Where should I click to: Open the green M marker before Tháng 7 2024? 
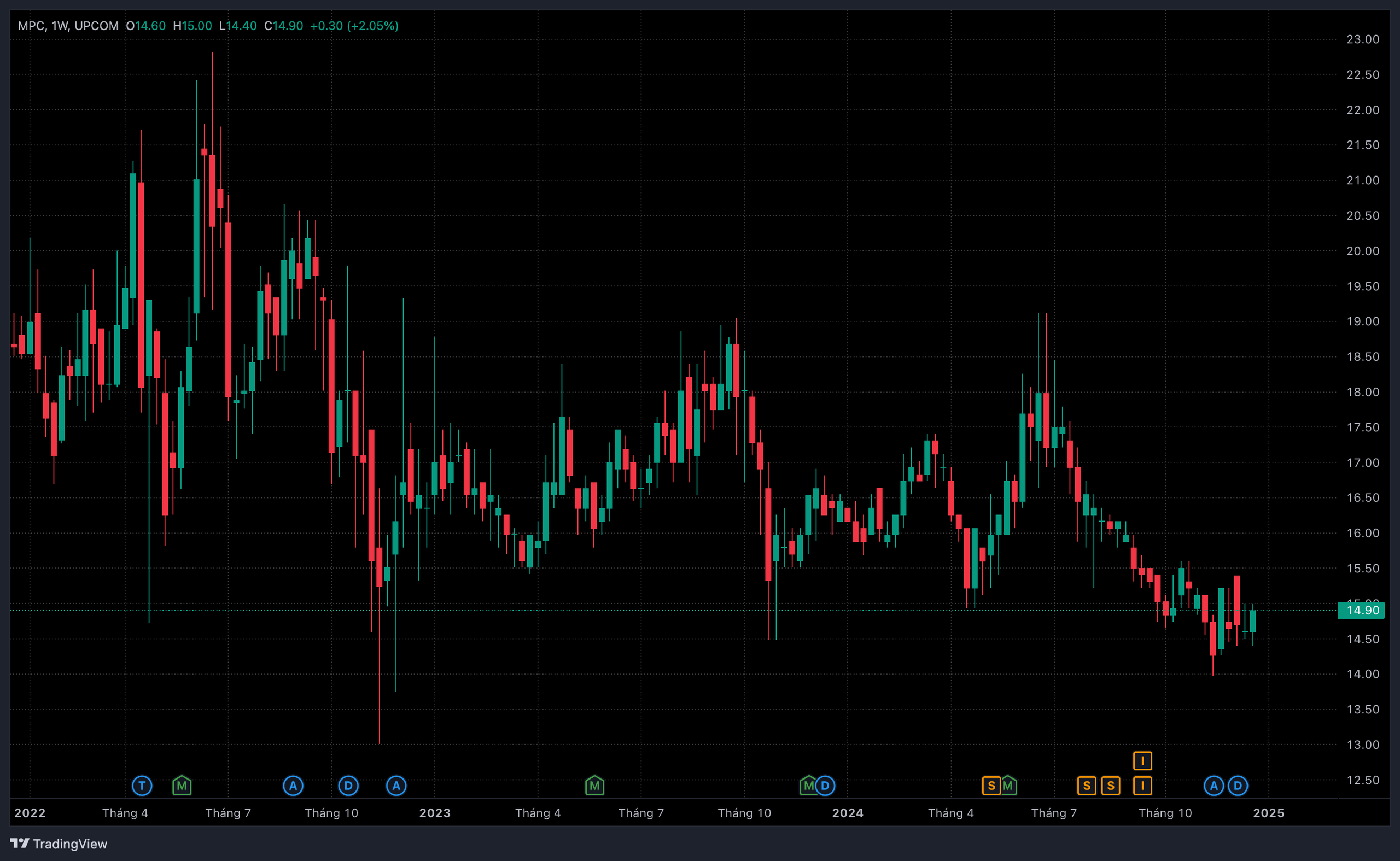pos(1008,786)
